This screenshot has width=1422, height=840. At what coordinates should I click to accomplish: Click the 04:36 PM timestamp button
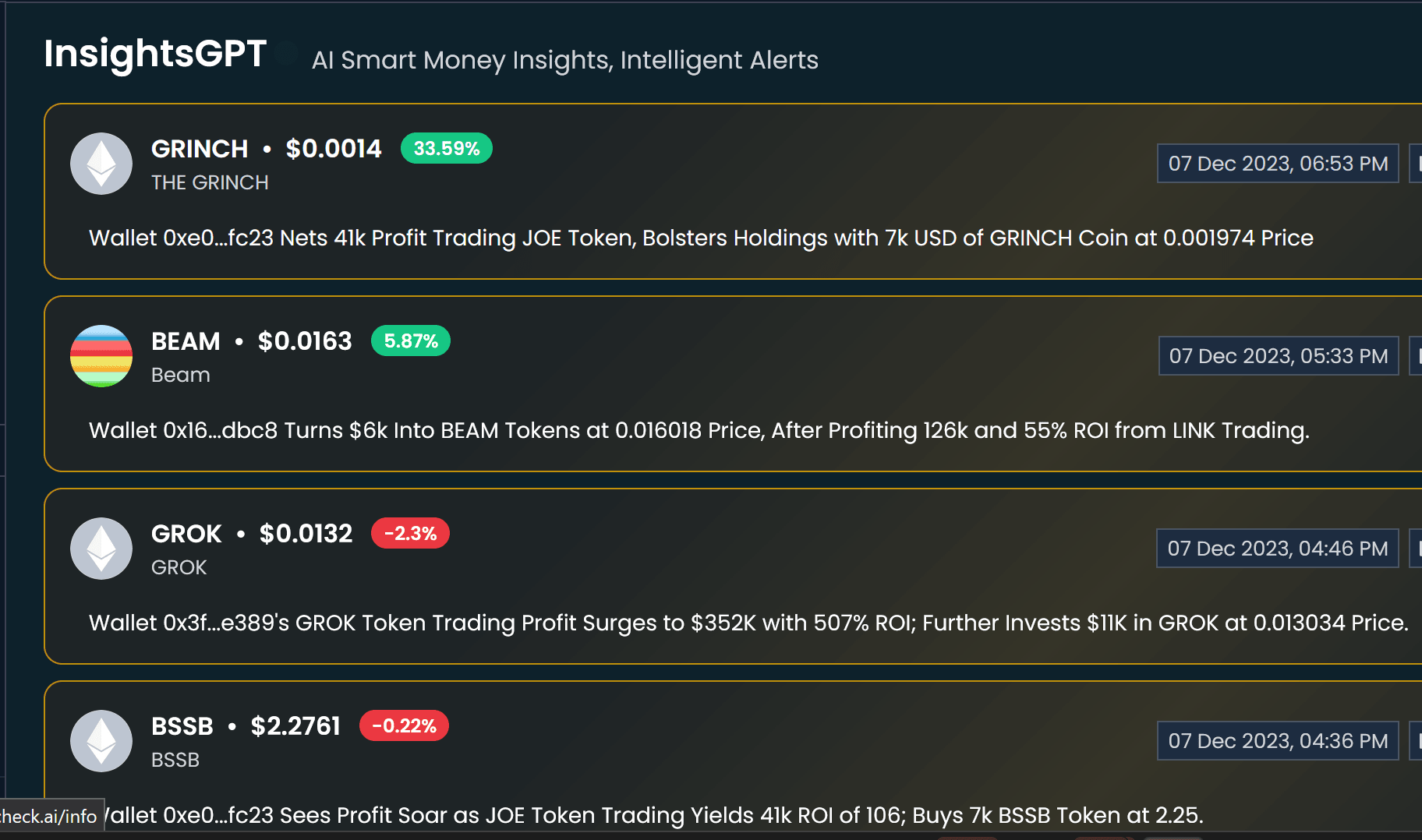1278,741
